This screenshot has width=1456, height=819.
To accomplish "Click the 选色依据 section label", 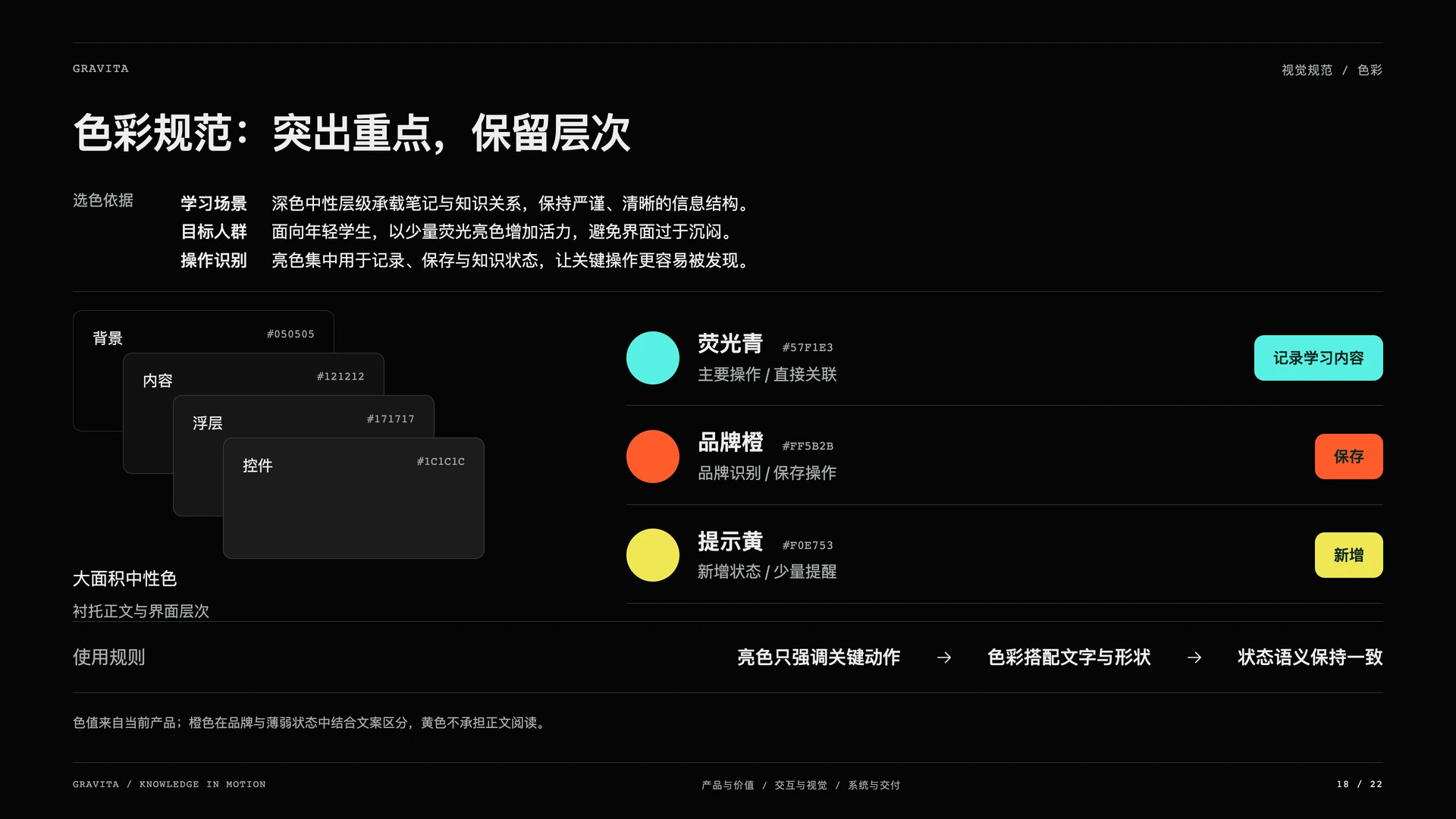I will point(103,200).
